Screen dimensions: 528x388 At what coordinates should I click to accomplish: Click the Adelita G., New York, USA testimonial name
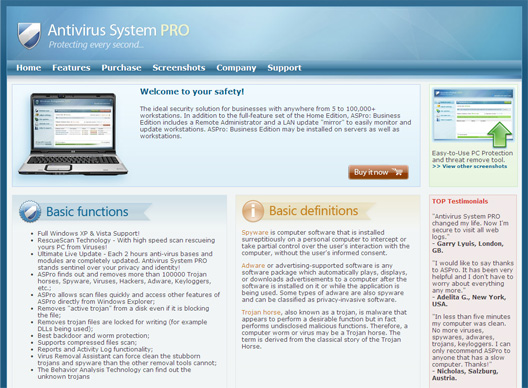[x=469, y=300]
